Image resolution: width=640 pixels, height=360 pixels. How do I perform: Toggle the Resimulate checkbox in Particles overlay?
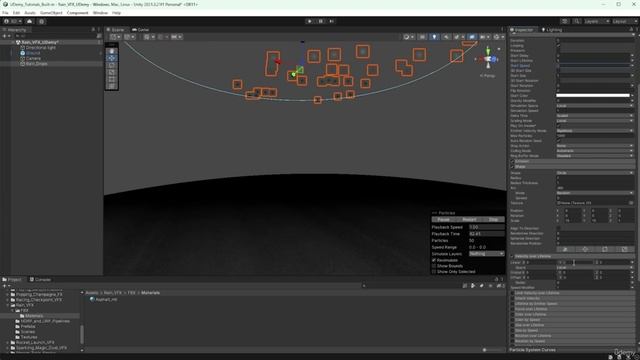(x=434, y=260)
